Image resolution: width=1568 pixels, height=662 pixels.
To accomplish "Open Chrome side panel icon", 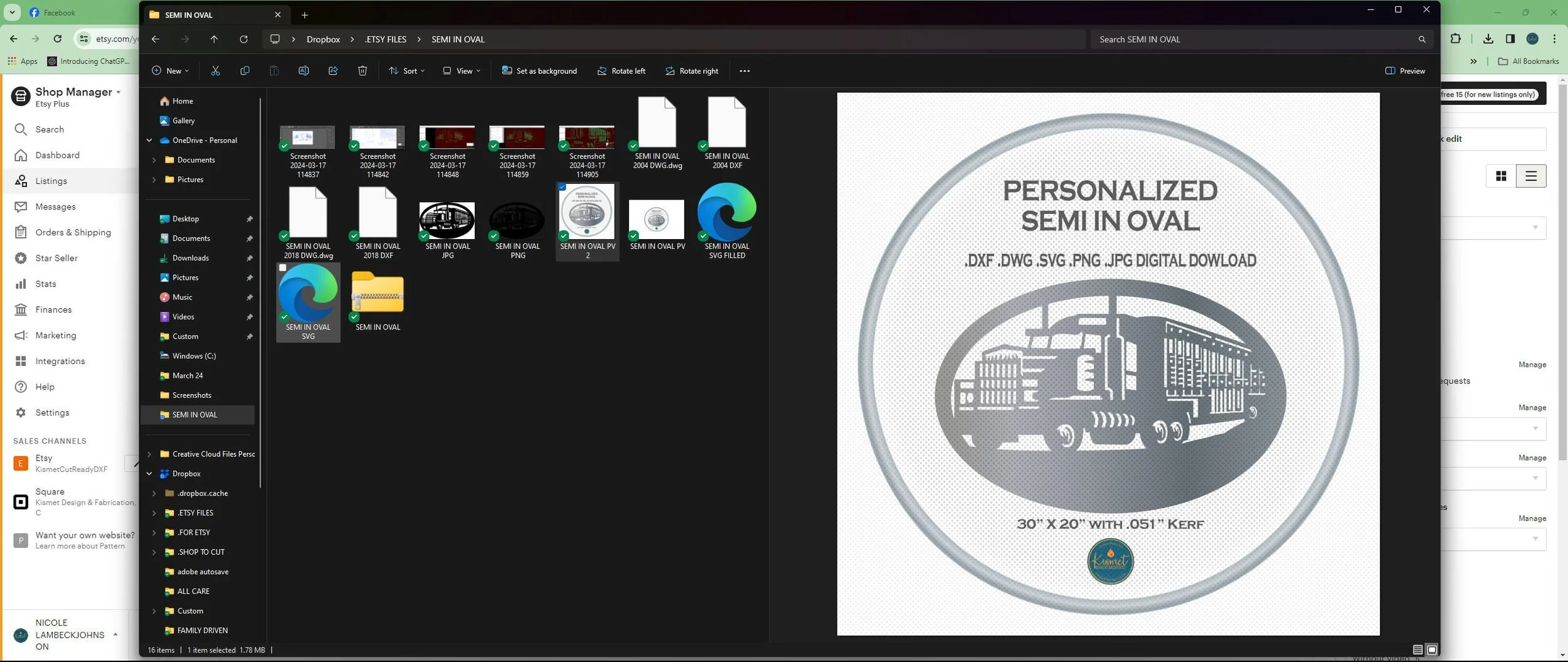I will pyautogui.click(x=1510, y=39).
